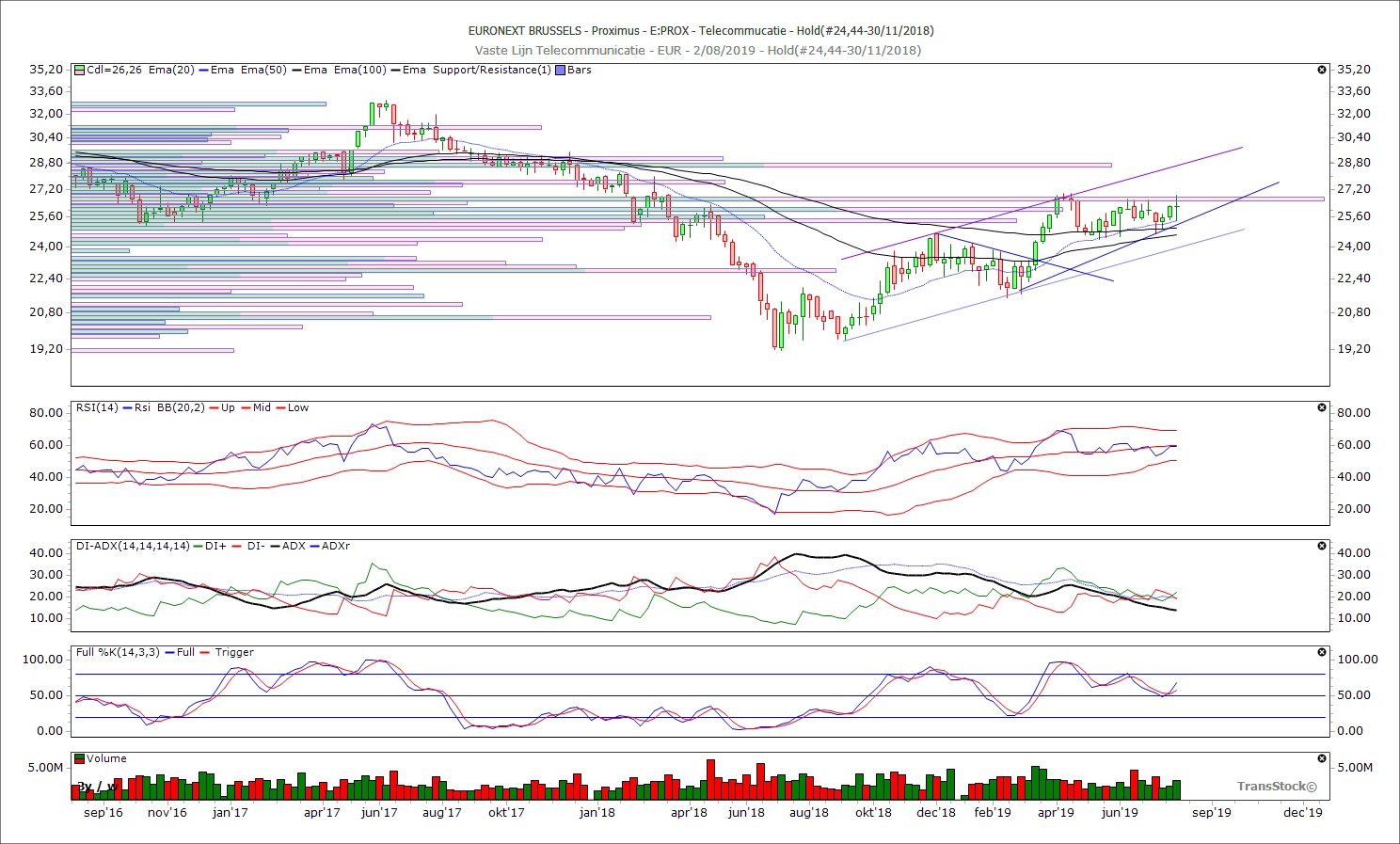The image size is (1400, 844).
Task: Click the purple Bars legend swatch
Action: click(561, 70)
